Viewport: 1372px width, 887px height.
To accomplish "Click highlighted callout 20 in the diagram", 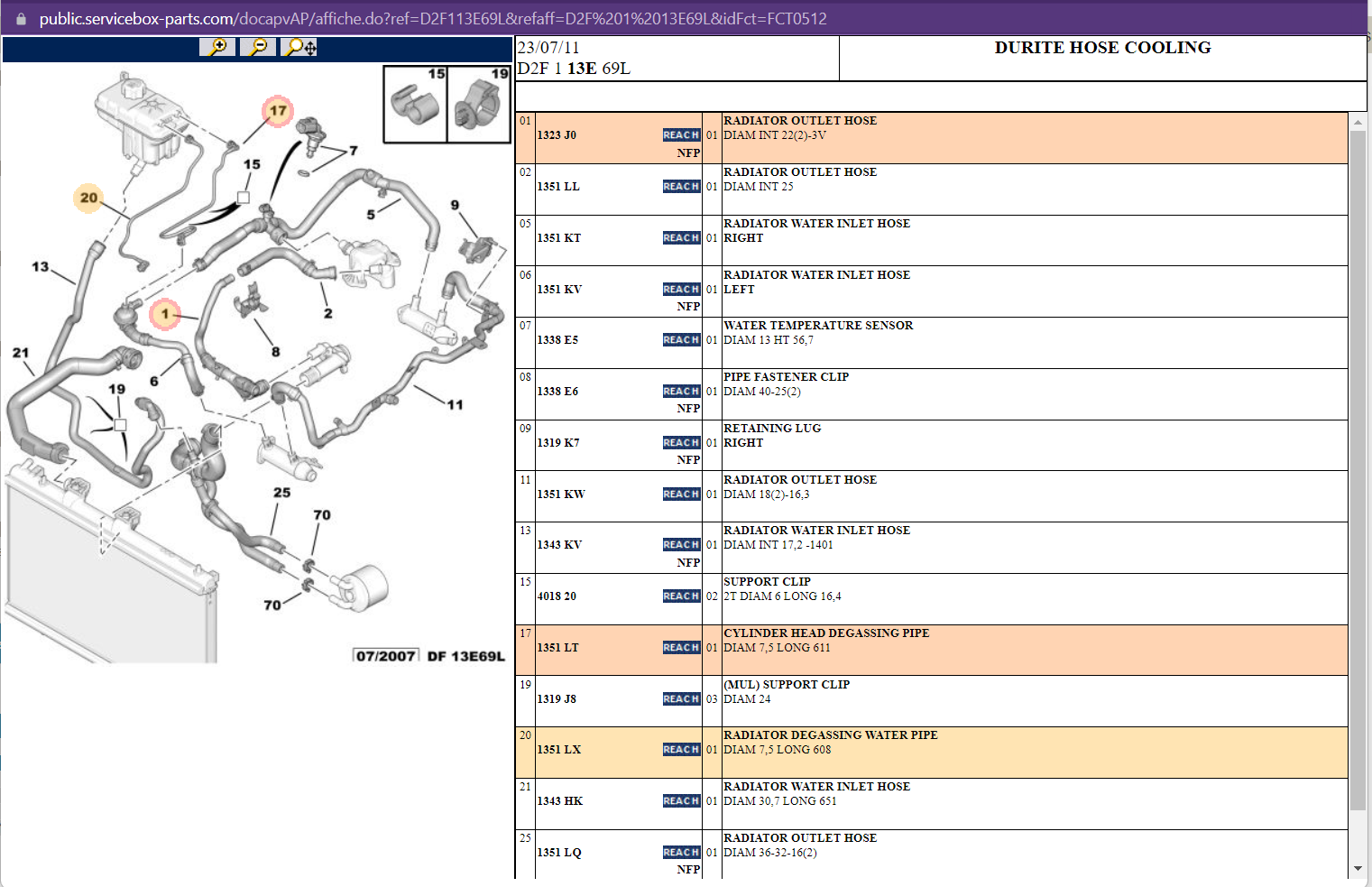I will [x=88, y=198].
